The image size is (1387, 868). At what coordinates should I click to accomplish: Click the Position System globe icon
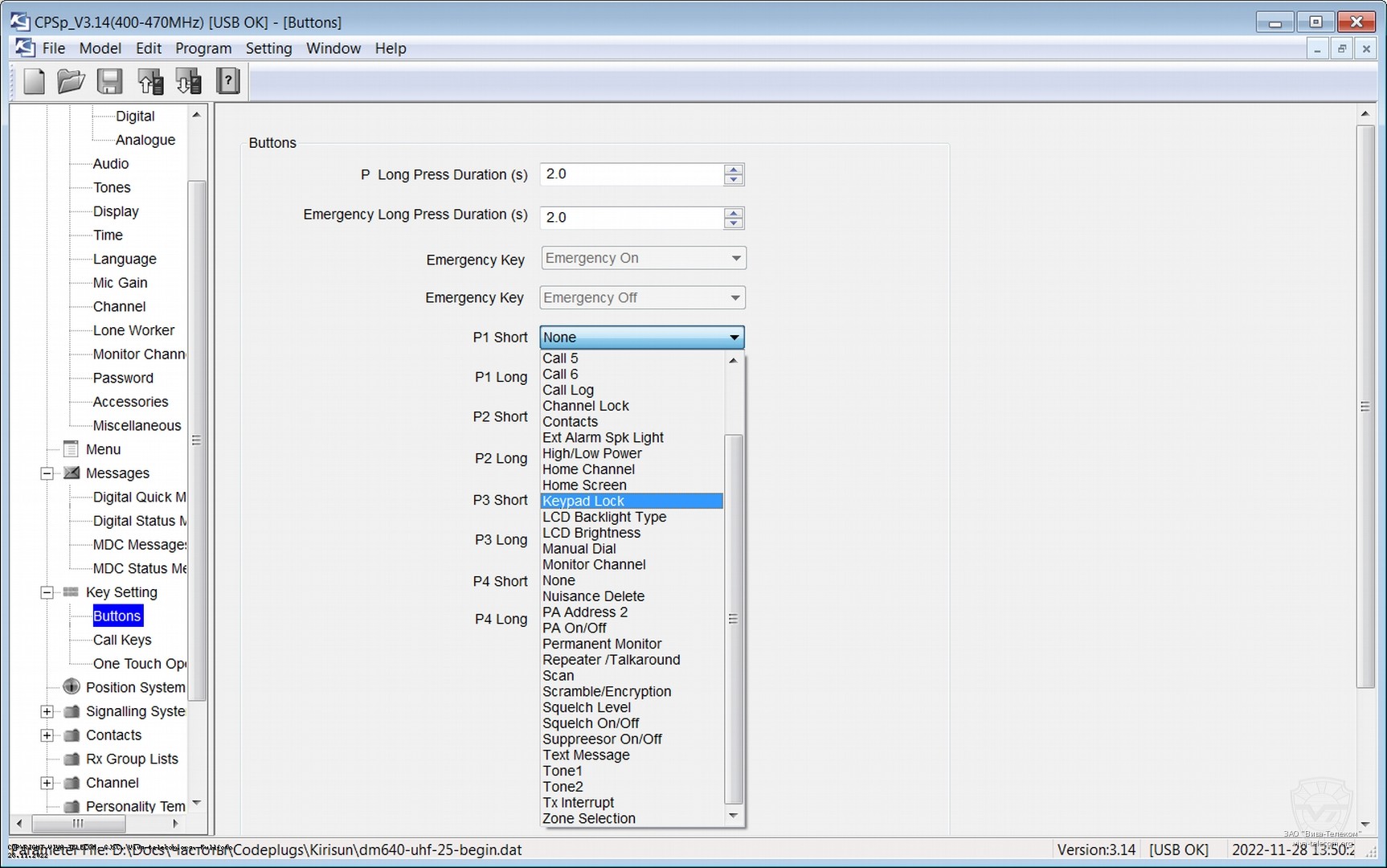72,687
